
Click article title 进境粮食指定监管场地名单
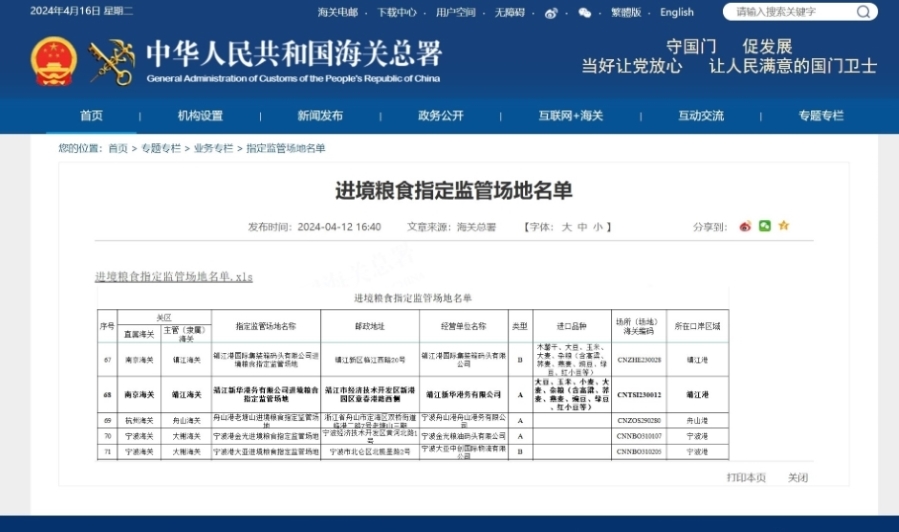(454, 190)
